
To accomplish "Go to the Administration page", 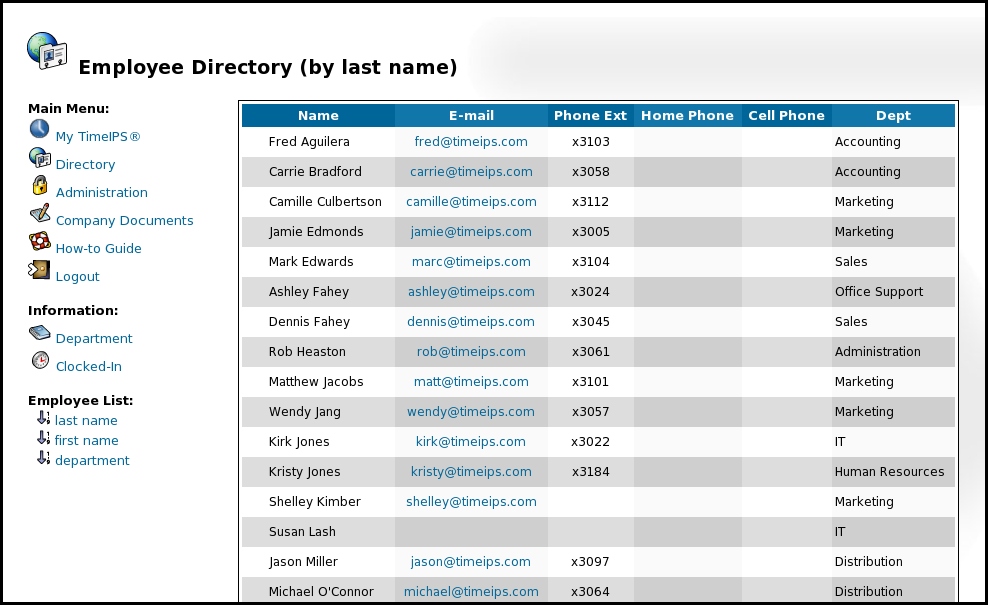I will coord(101,192).
